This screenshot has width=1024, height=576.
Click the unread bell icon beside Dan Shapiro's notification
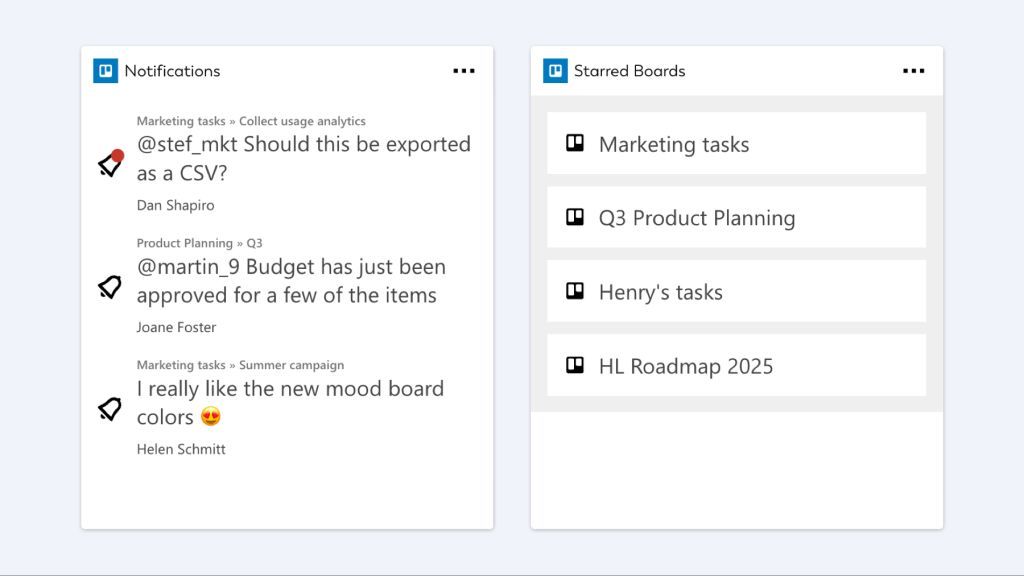pos(110,163)
